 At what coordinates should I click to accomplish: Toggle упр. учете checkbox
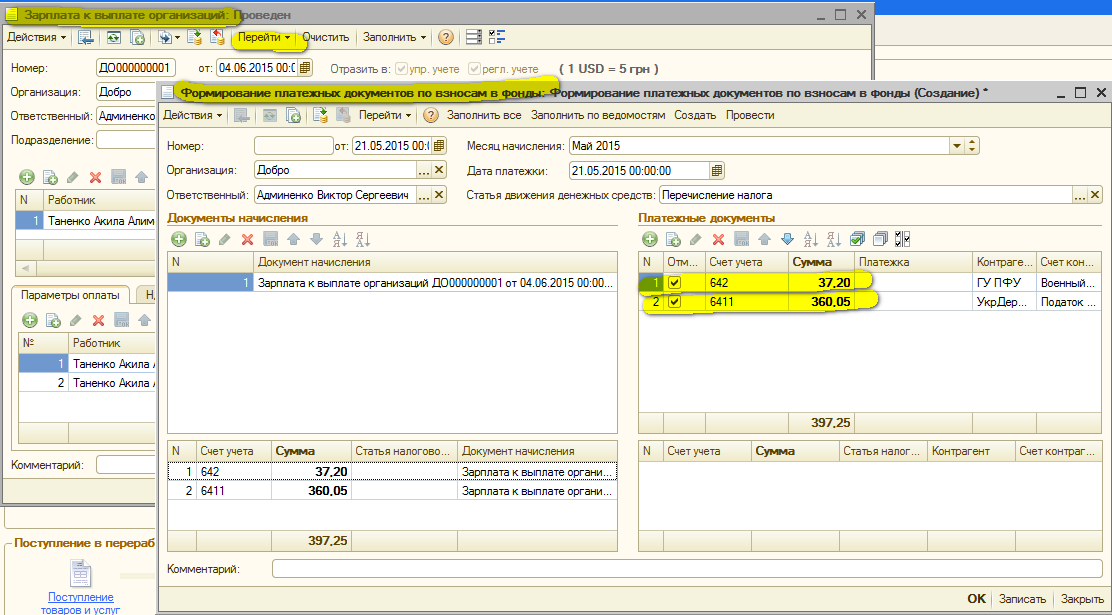(401, 69)
